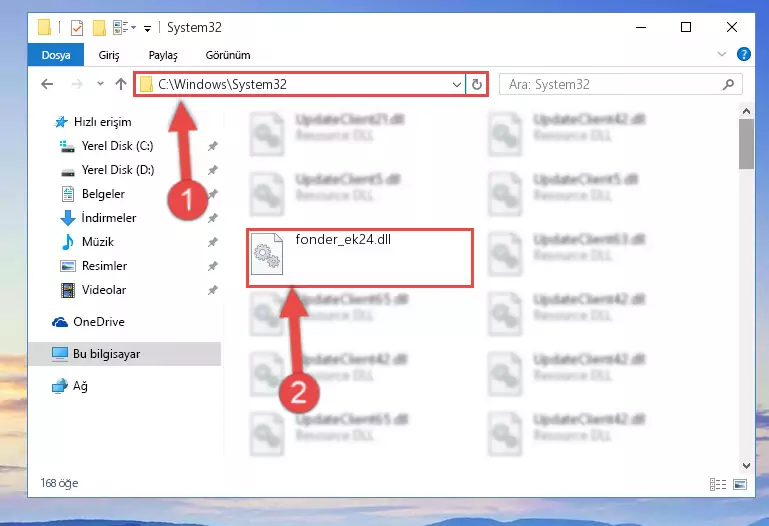
Task: Maximize the System32 window
Action: point(686,27)
